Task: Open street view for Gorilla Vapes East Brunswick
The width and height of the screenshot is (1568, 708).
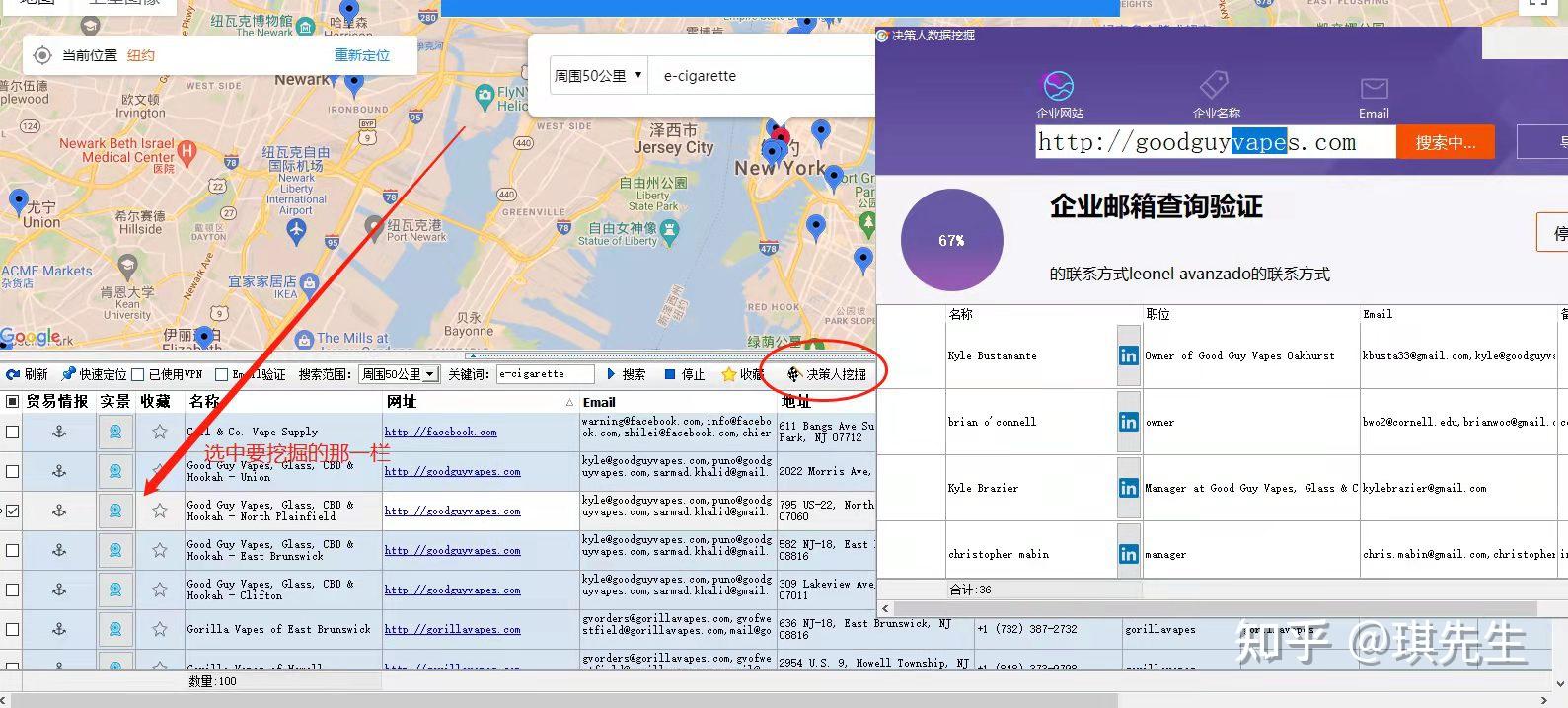Action: [115, 629]
